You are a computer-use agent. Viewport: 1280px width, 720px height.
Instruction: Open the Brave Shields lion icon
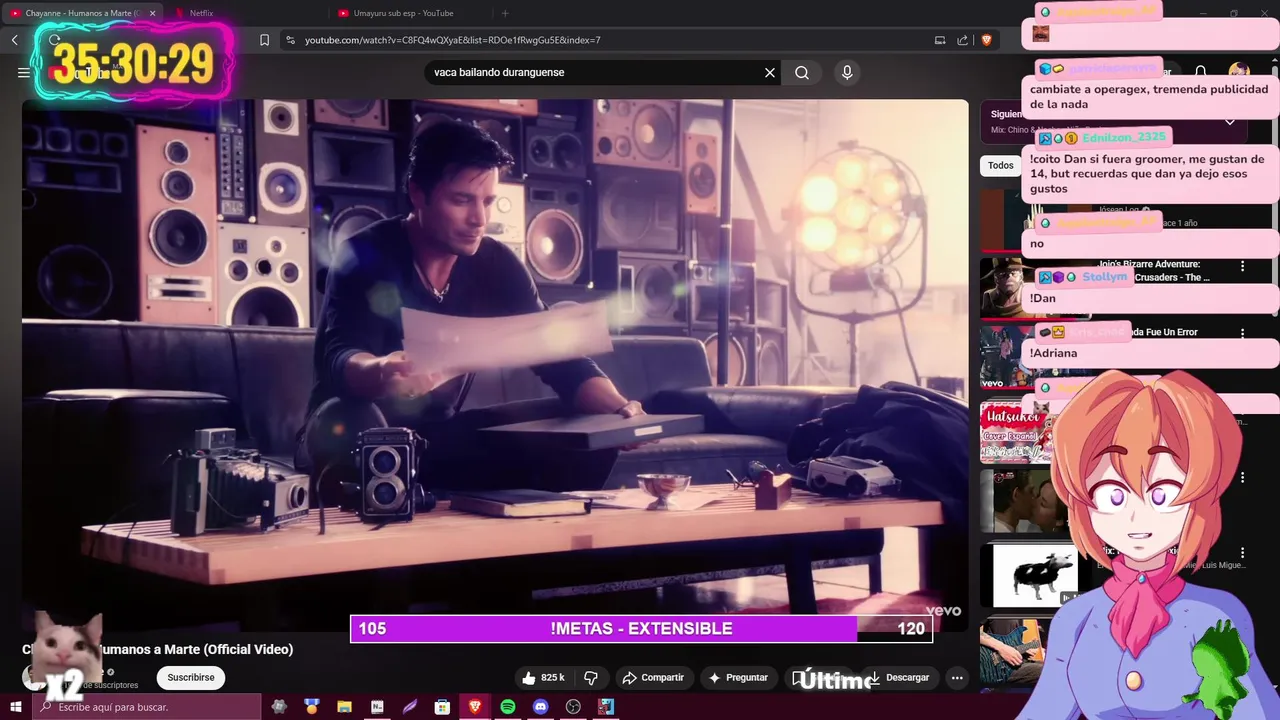coord(986,40)
